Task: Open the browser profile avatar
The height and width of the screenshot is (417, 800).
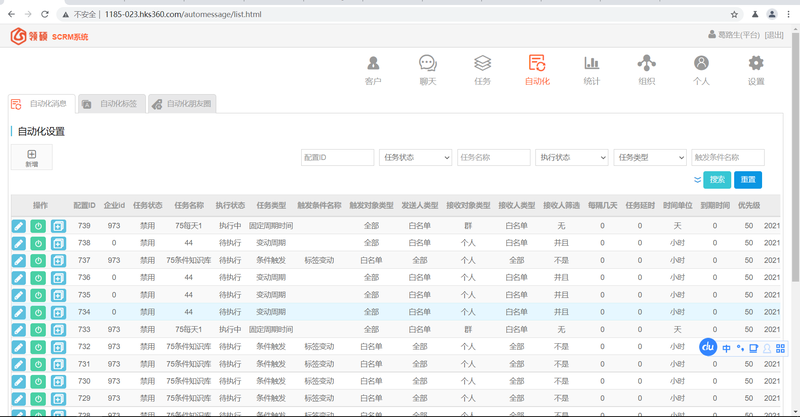Action: pos(772,14)
